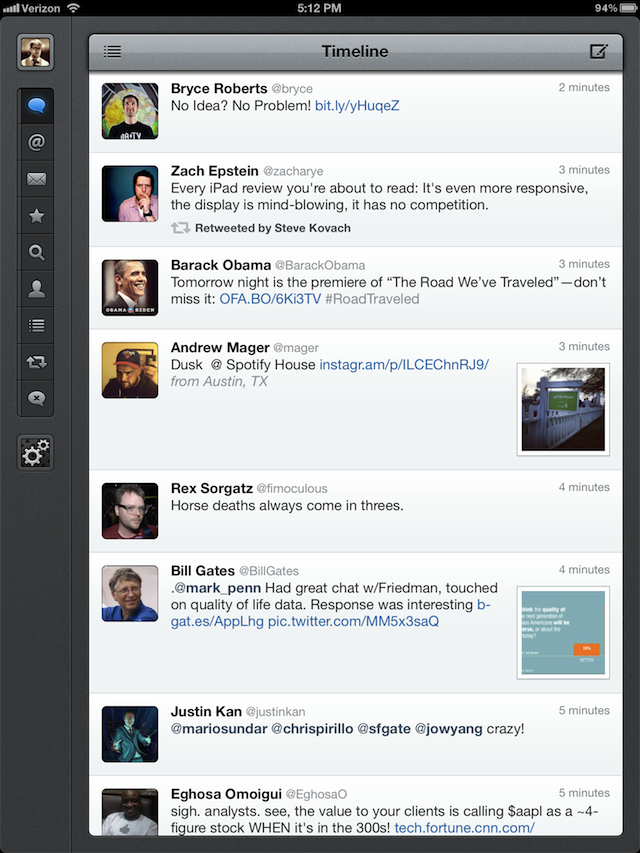Image resolution: width=640 pixels, height=853 pixels.
Task: Open the Search magnifier tab
Action: pos(36,252)
